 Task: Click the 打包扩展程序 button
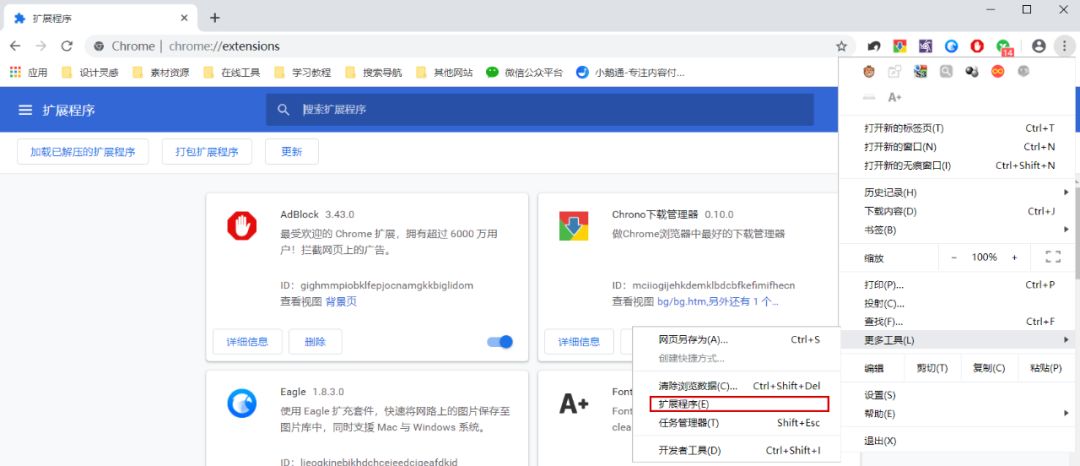(x=207, y=152)
